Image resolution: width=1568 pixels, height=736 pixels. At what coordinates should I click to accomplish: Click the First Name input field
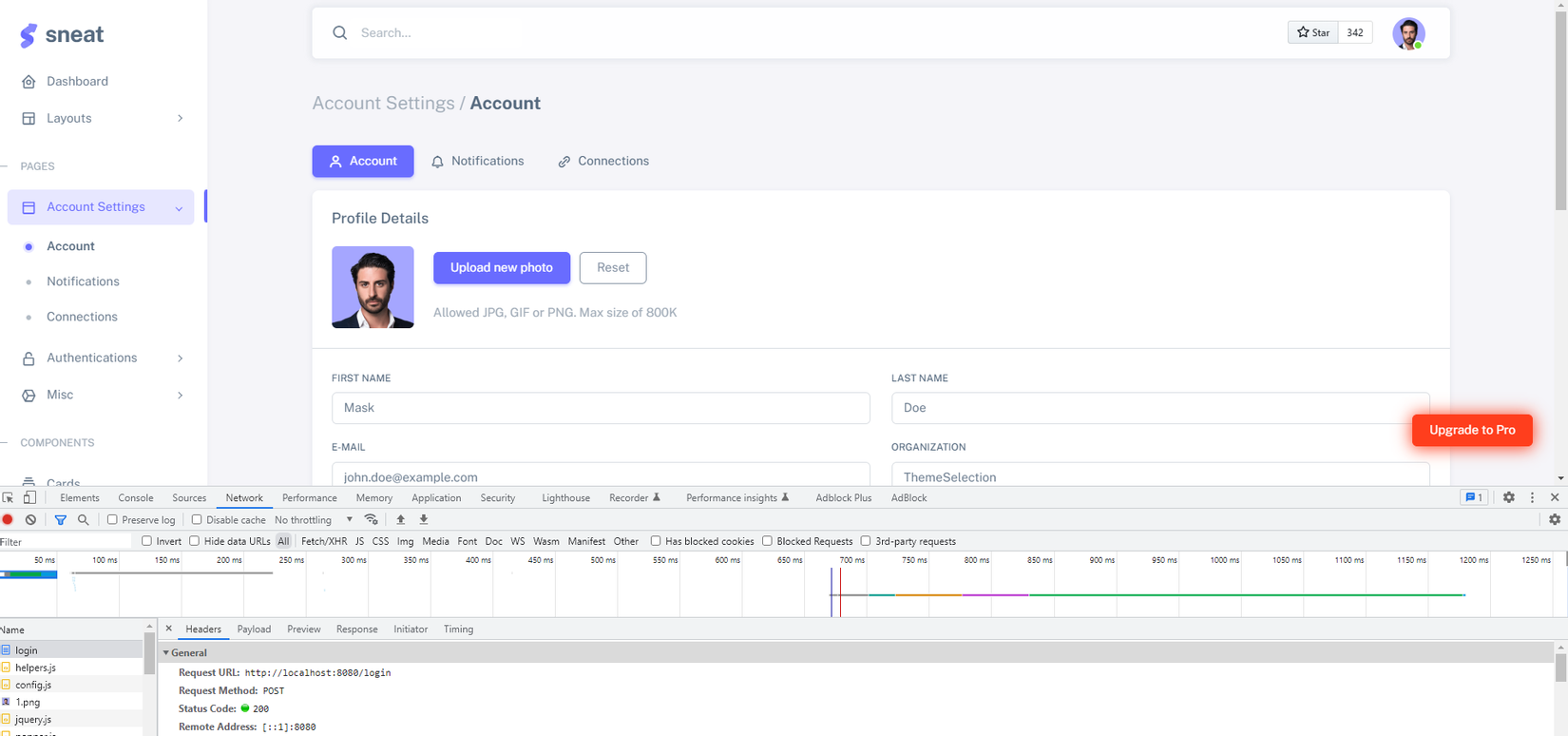pyautogui.click(x=601, y=408)
